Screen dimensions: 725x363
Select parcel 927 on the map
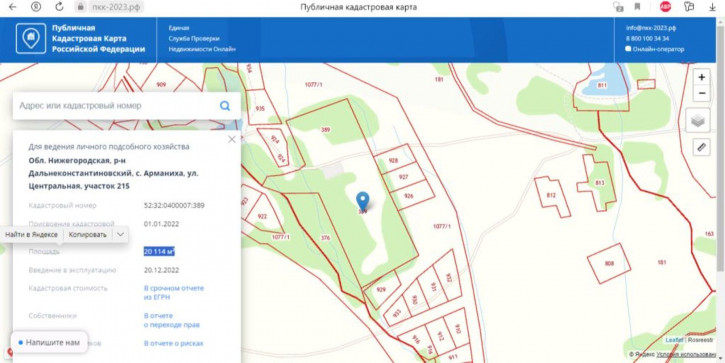click(x=403, y=177)
